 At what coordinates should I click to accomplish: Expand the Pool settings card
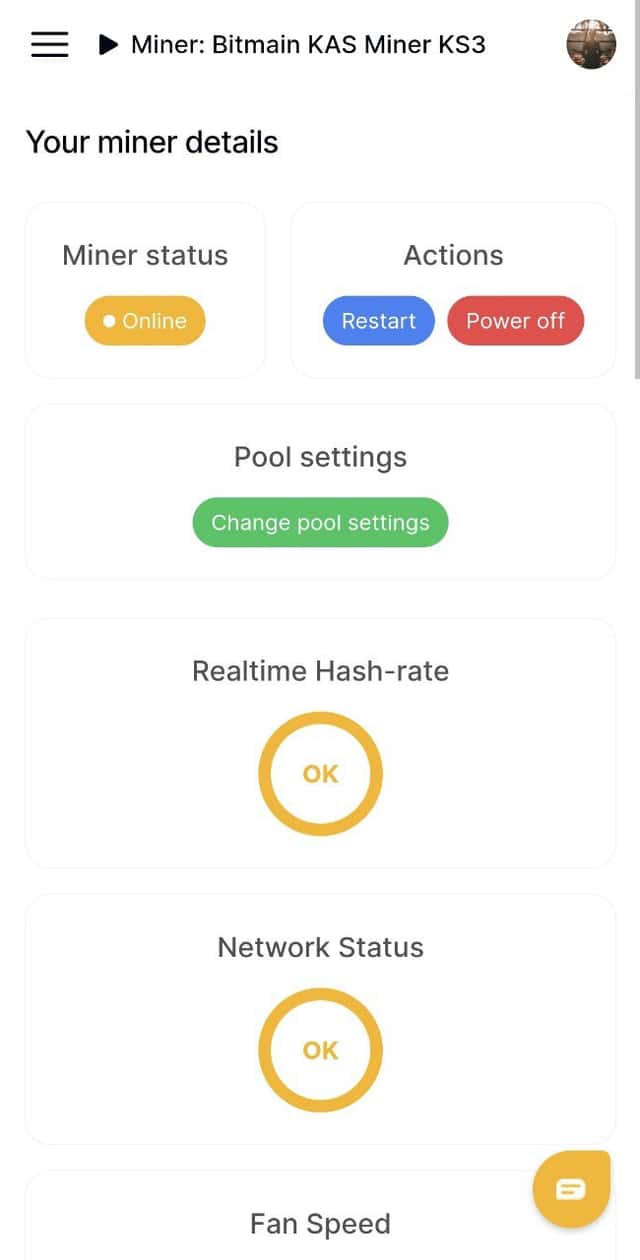point(320,457)
